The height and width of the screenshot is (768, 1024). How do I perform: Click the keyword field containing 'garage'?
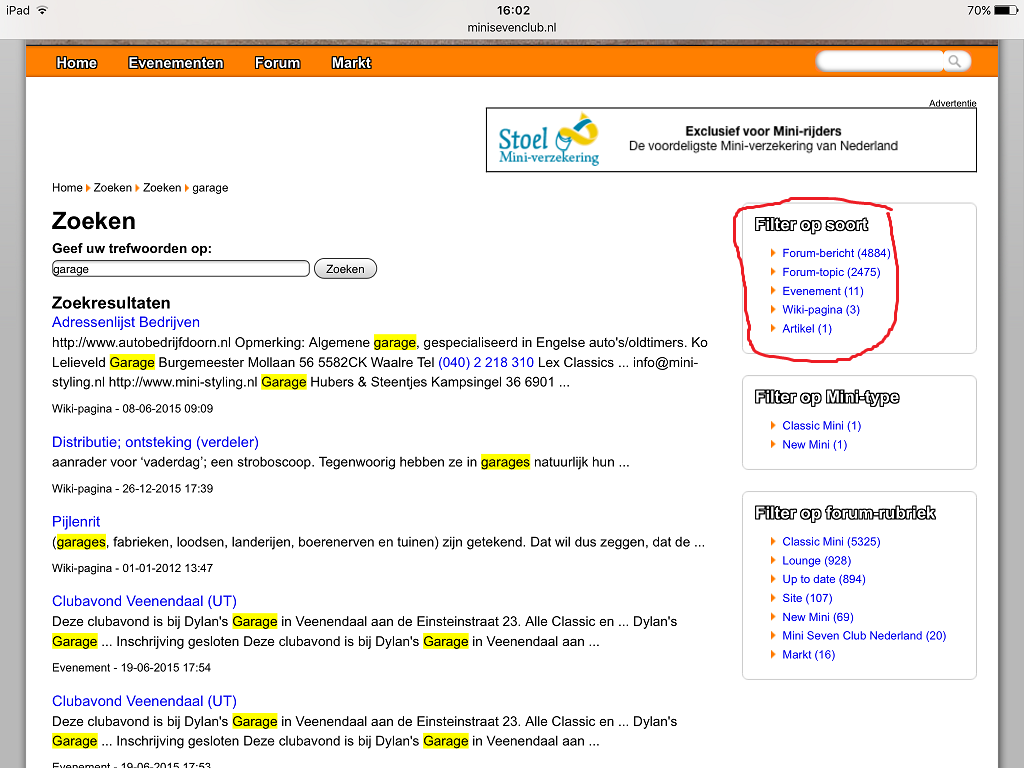tap(180, 269)
